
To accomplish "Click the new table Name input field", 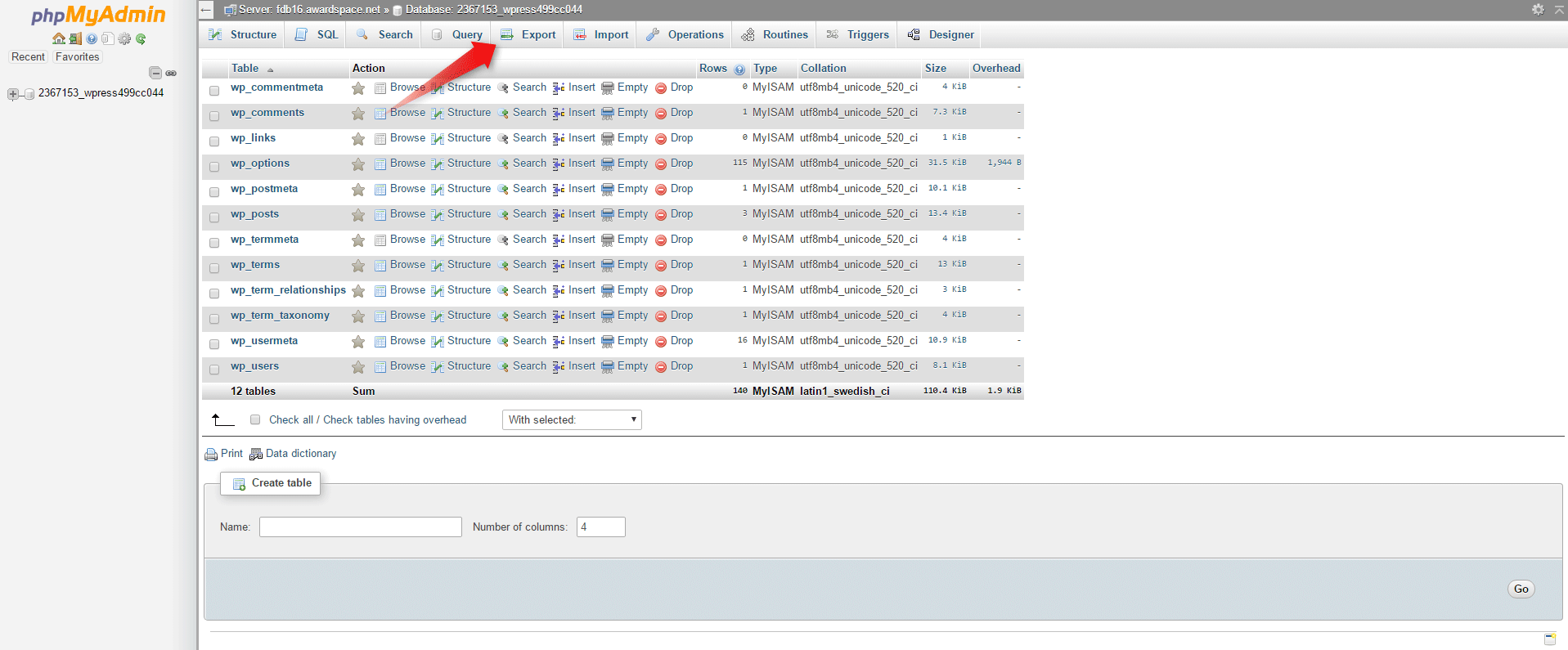I will pos(360,527).
